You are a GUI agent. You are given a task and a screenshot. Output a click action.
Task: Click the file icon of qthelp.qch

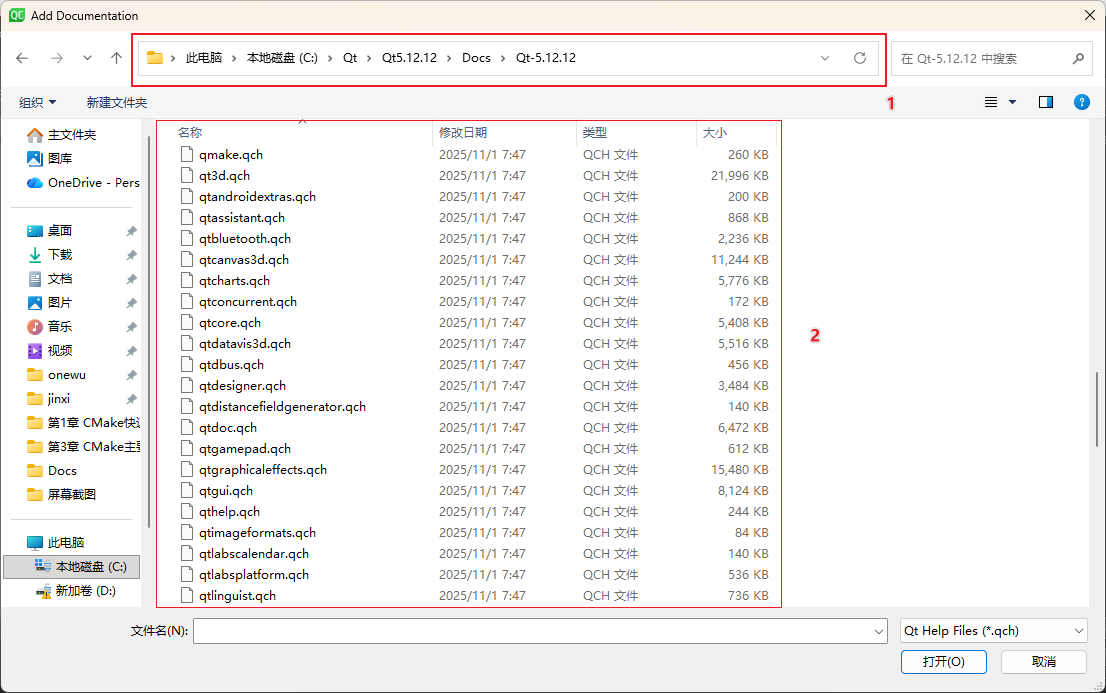pyautogui.click(x=187, y=512)
